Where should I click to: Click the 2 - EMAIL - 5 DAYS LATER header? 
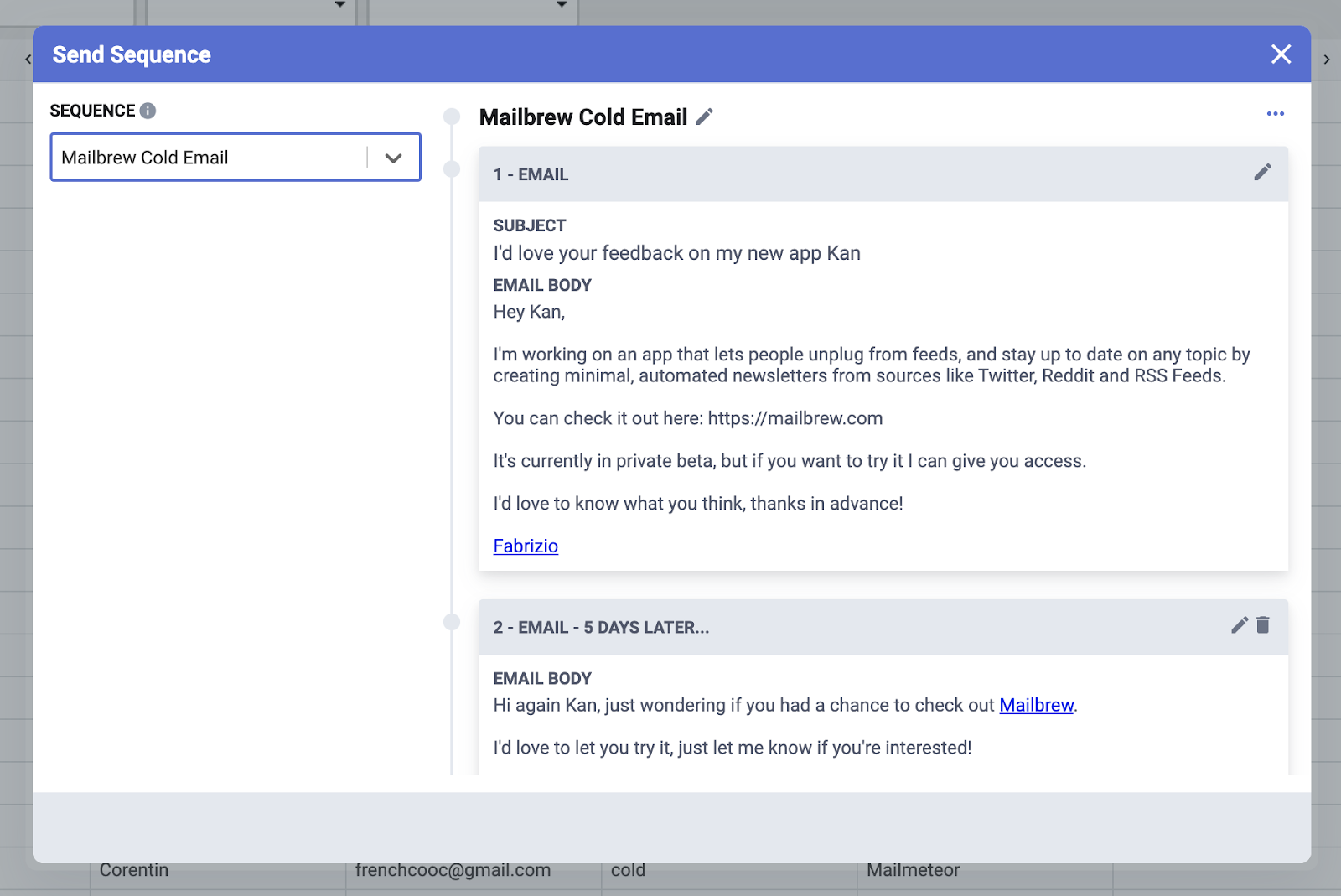click(x=883, y=627)
